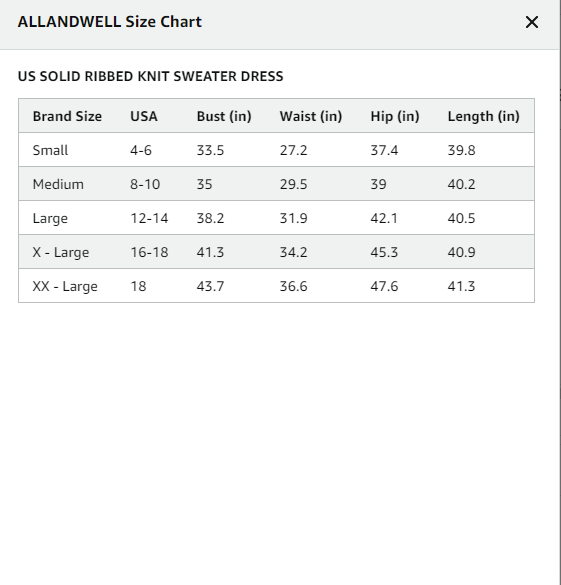This screenshot has height=585, width=561.
Task: Select the Large size row label
Action: tap(50, 218)
